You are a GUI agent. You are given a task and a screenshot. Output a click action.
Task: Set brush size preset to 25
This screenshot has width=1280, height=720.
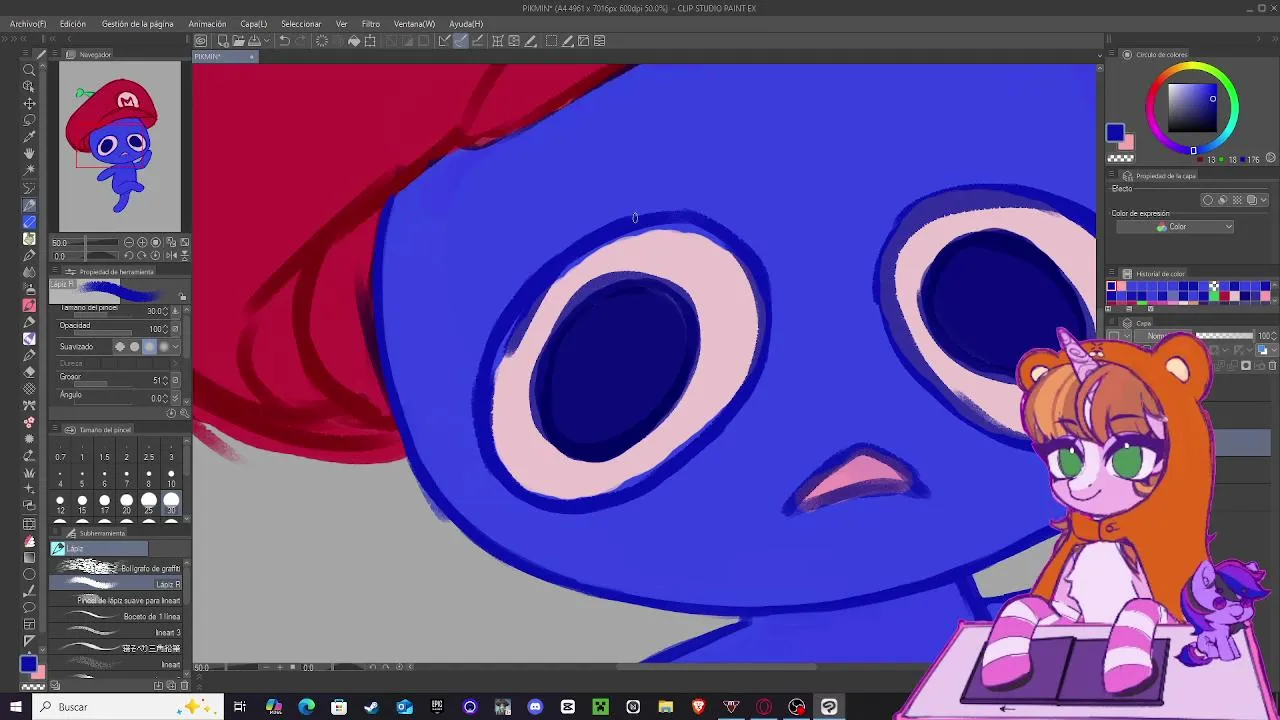[x=148, y=503]
